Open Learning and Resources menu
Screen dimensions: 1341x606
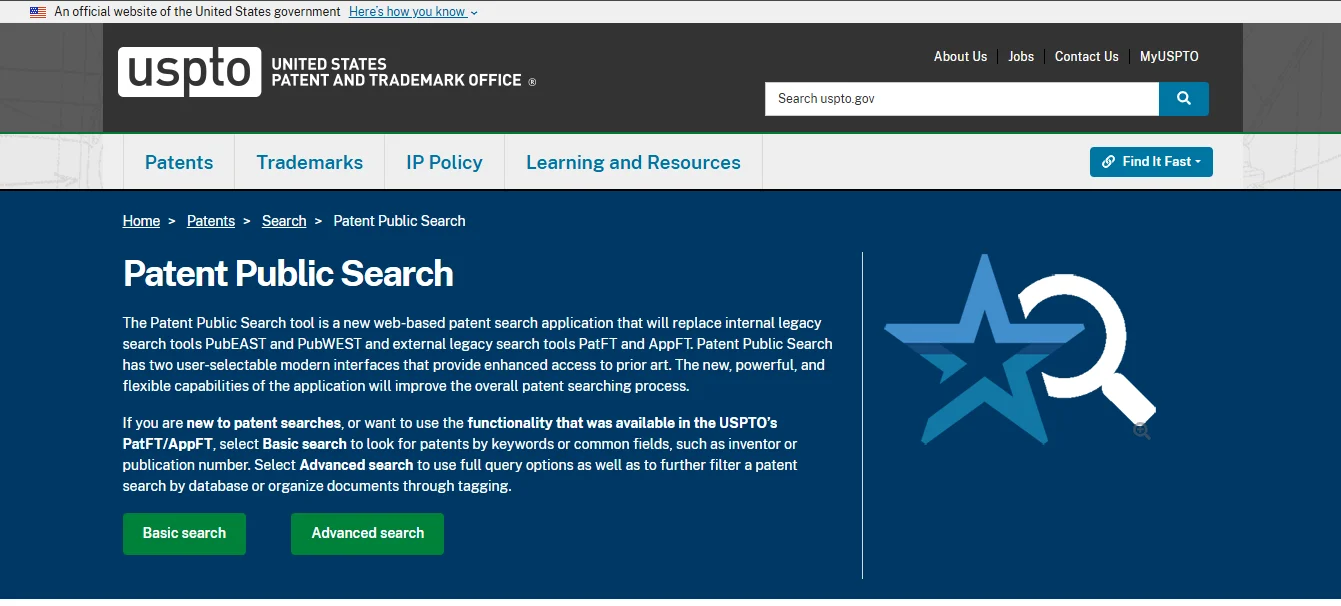(633, 162)
